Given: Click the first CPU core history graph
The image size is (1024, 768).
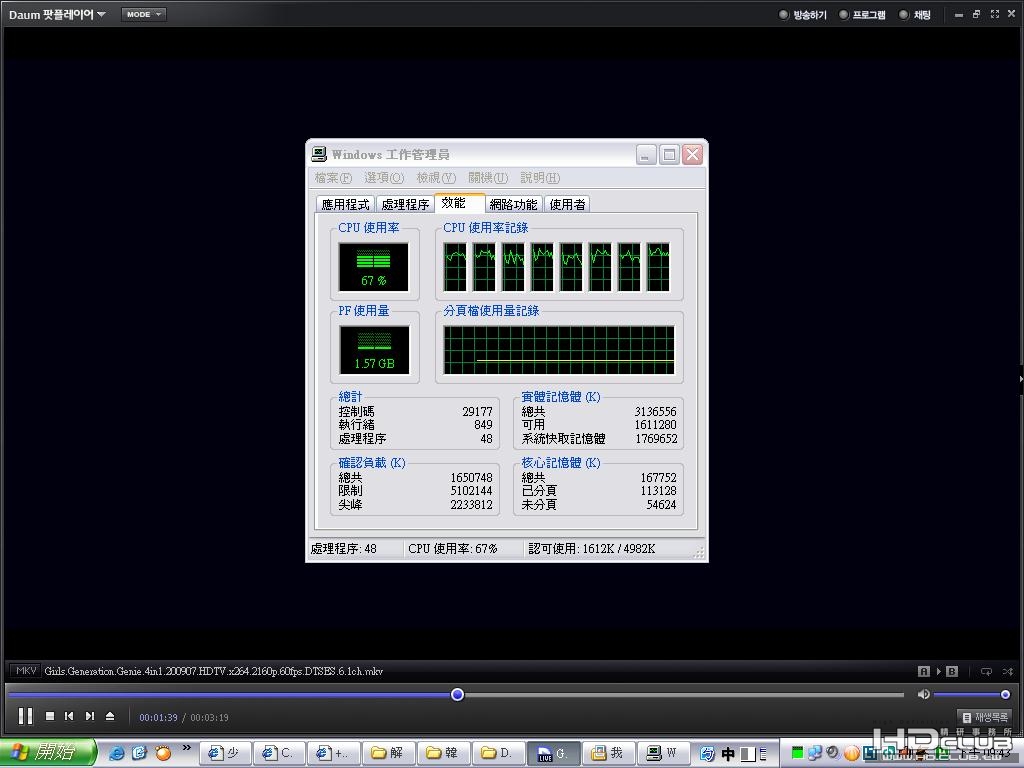Looking at the screenshot, I should click(455, 267).
